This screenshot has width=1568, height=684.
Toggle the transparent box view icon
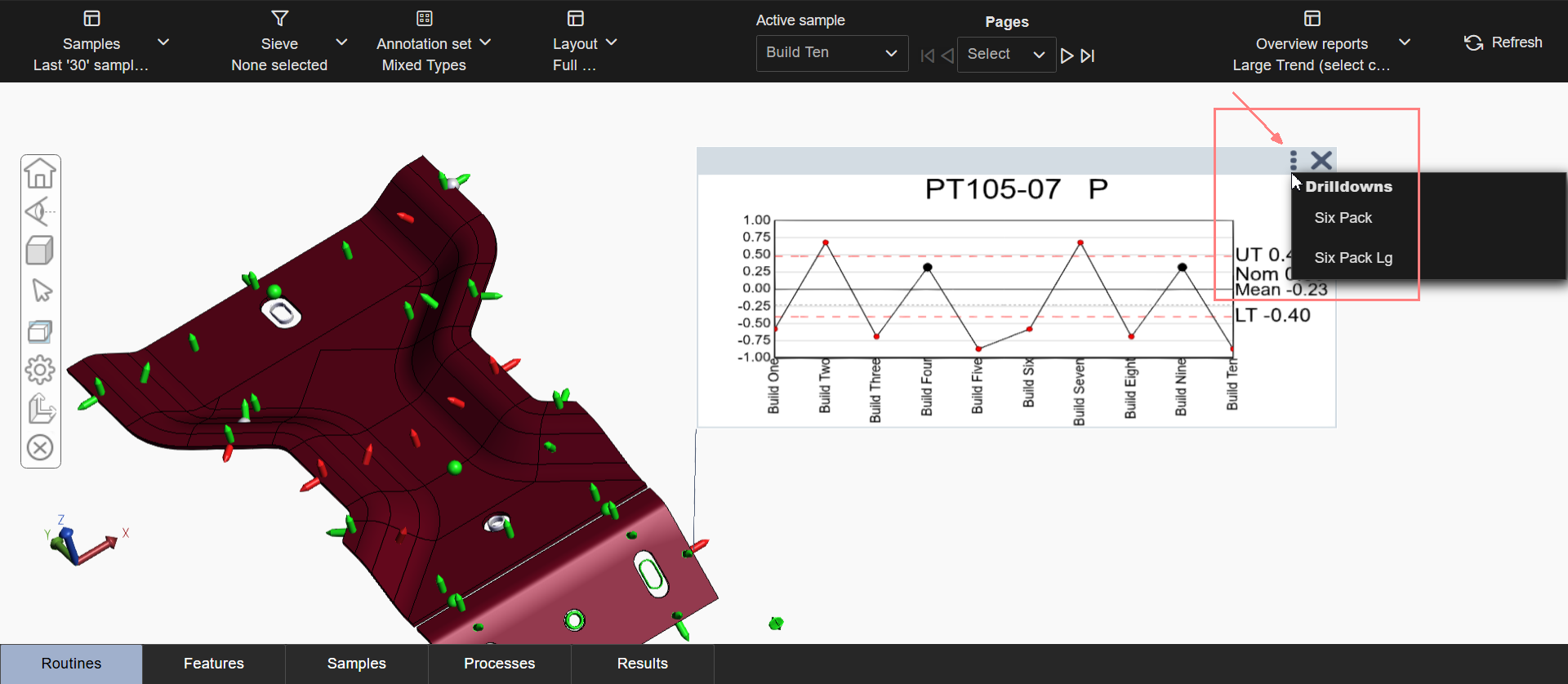pos(40,331)
